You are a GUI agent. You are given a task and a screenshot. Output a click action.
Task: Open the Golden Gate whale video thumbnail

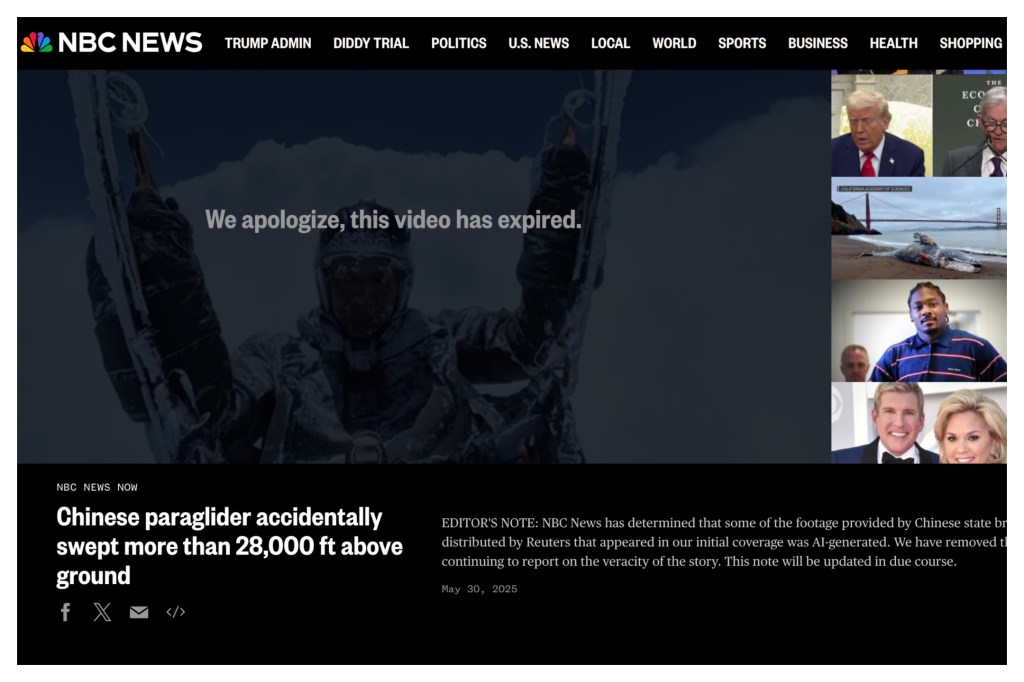(x=919, y=229)
